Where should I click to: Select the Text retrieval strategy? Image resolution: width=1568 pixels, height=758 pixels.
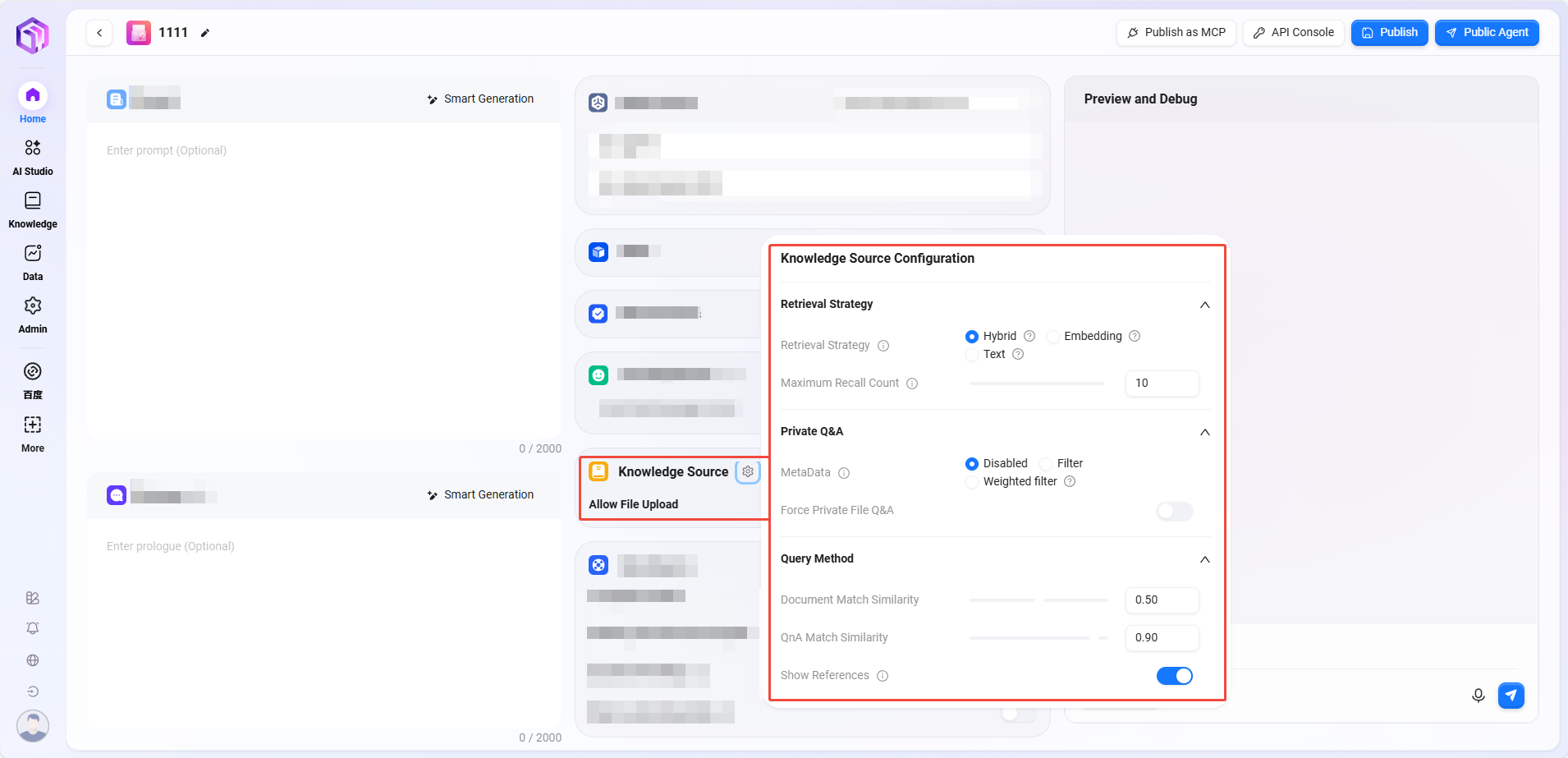[973, 355]
